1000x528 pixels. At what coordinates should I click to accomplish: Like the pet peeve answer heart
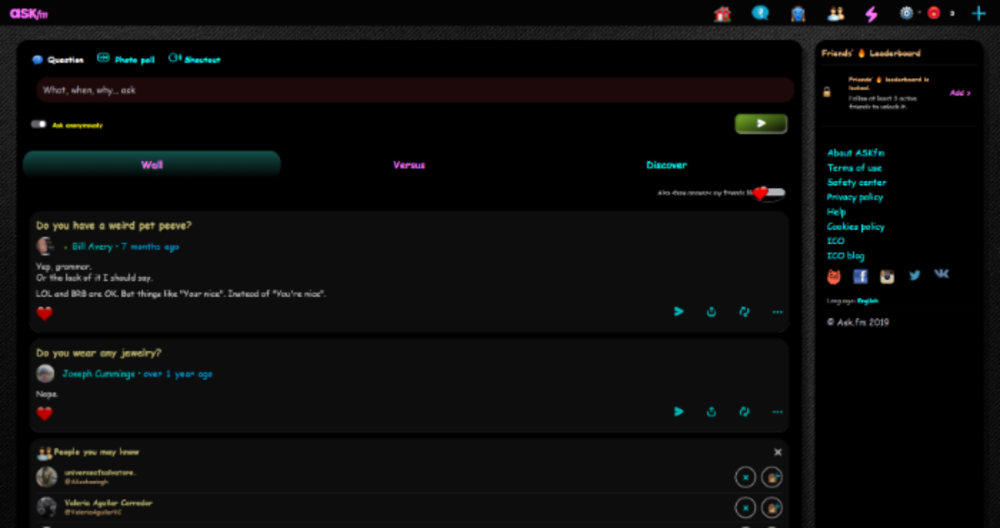coord(45,313)
